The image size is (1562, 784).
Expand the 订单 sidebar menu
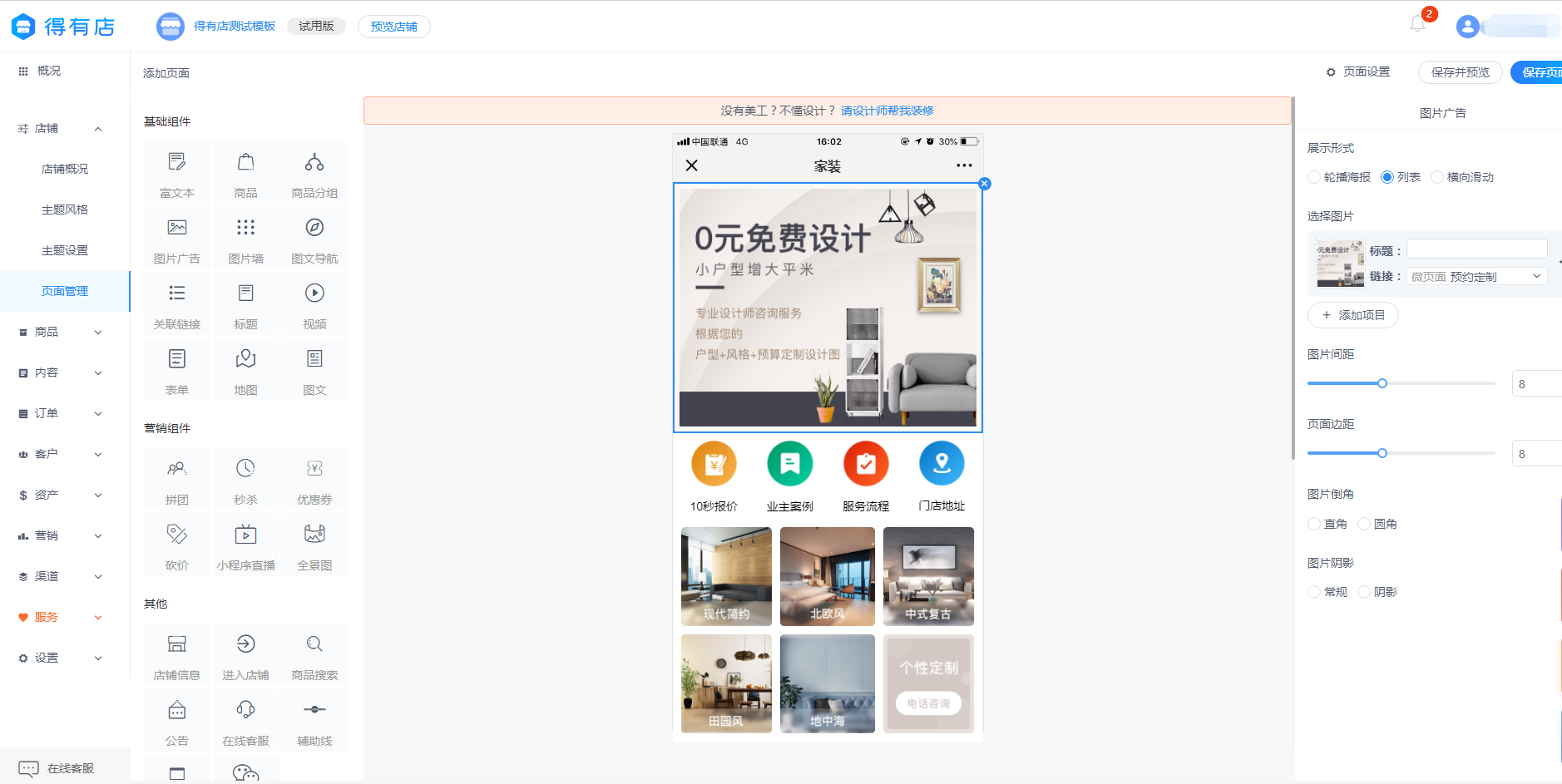[98, 414]
